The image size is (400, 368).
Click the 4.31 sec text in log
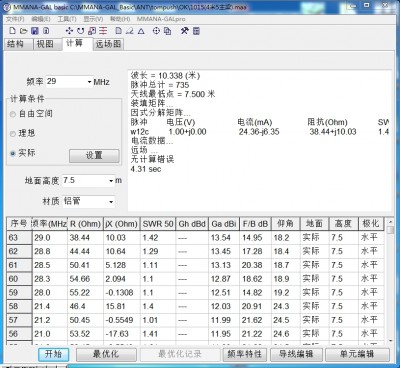coord(146,169)
